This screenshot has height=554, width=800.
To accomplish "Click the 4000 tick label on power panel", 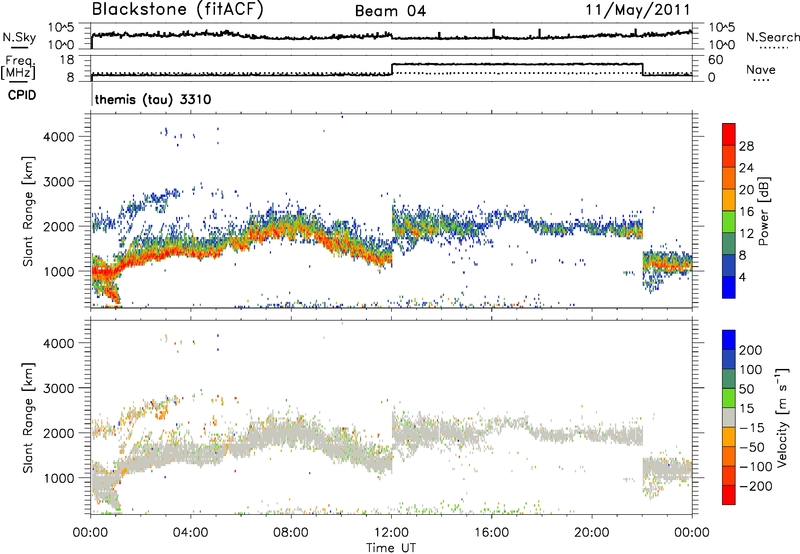I will 59,137.
